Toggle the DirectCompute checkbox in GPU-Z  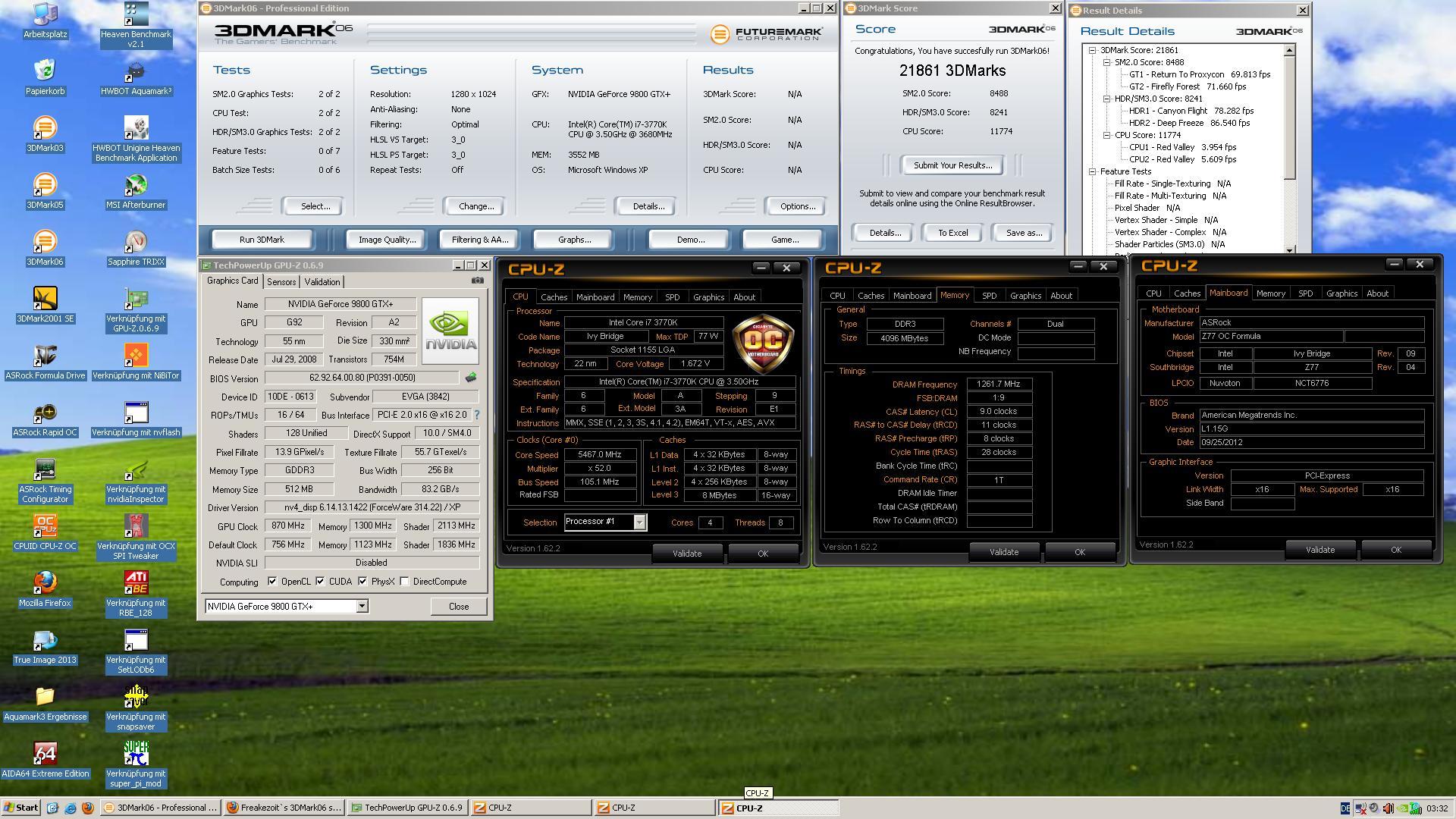point(405,582)
